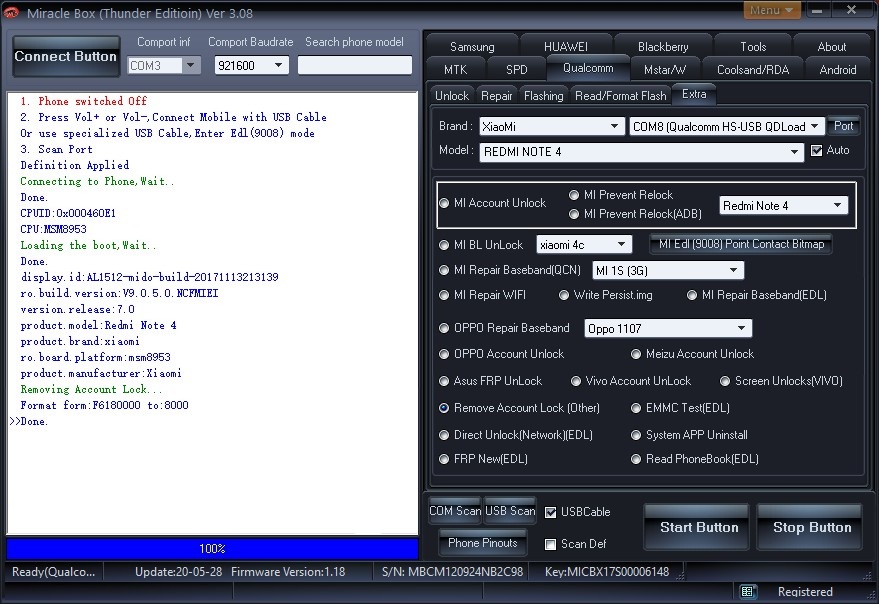This screenshot has height=604, width=879.
Task: Open the Unlock sub-tab
Action: 452,96
